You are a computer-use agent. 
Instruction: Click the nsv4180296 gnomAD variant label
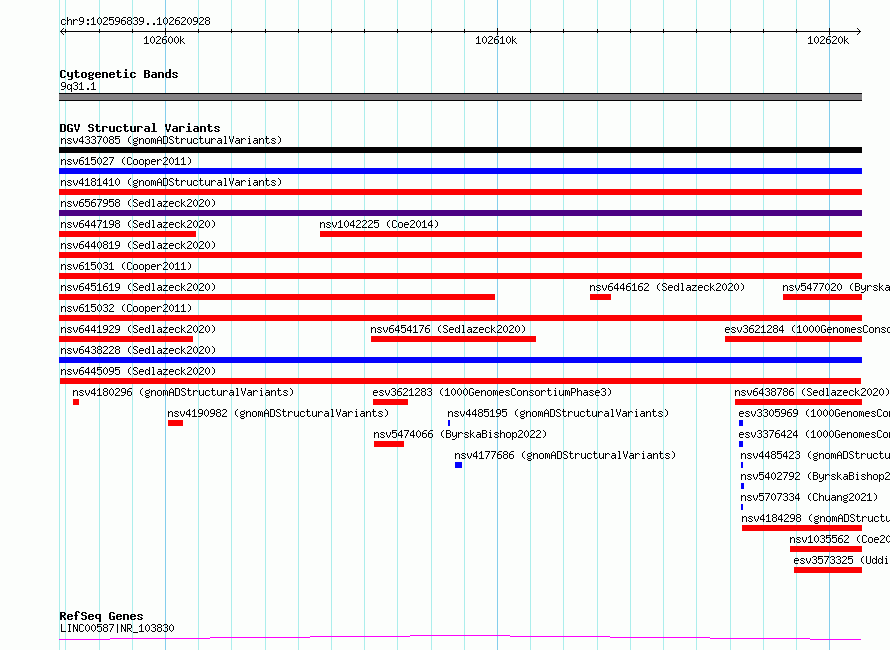pyautogui.click(x=183, y=392)
